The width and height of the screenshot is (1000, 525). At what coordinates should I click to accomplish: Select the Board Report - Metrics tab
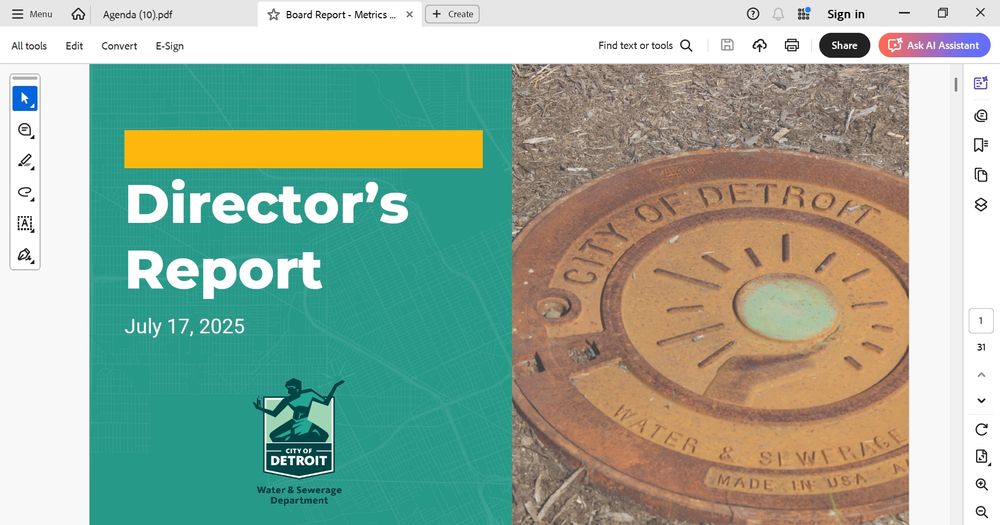(x=341, y=14)
